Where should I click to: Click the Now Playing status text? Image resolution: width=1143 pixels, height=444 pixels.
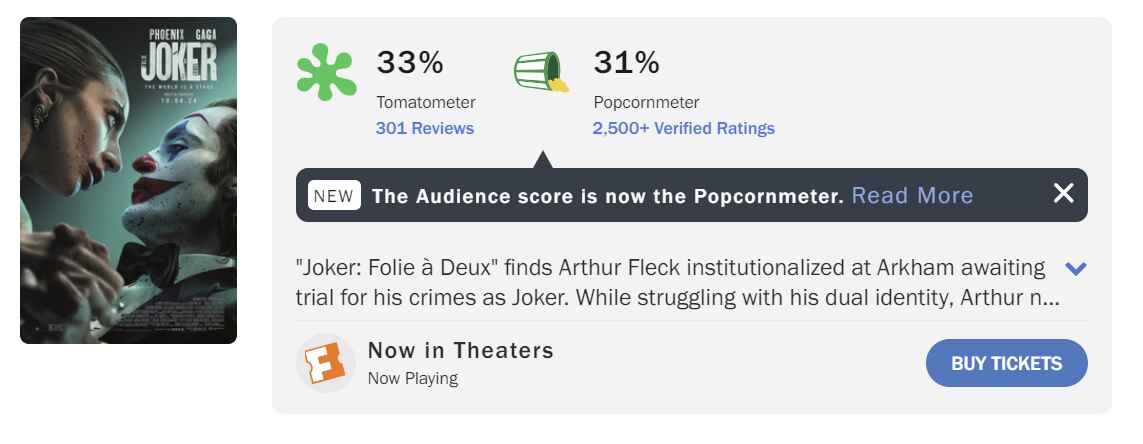point(413,378)
